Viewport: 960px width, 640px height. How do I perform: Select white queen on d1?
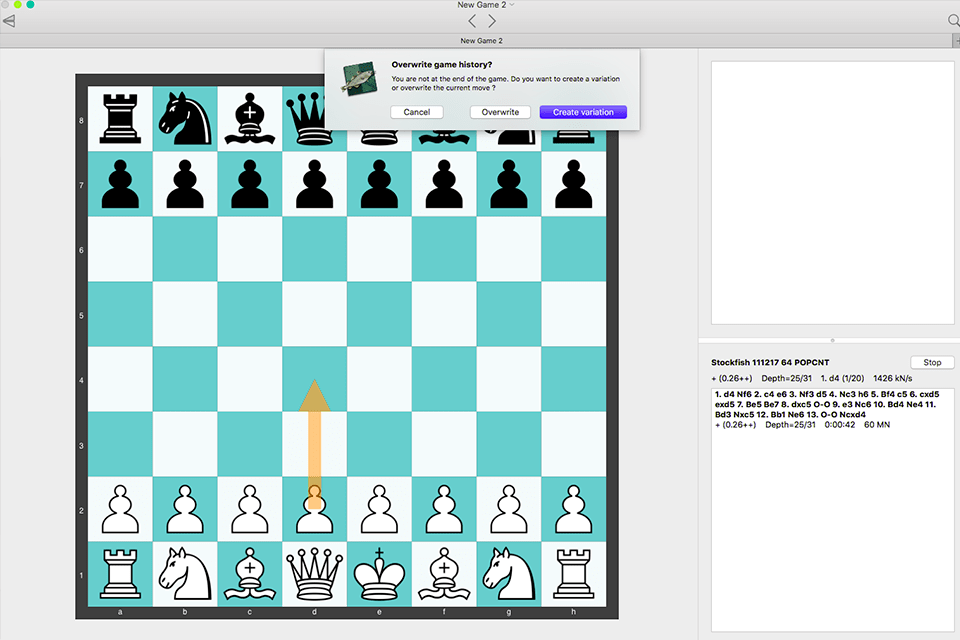coord(315,574)
